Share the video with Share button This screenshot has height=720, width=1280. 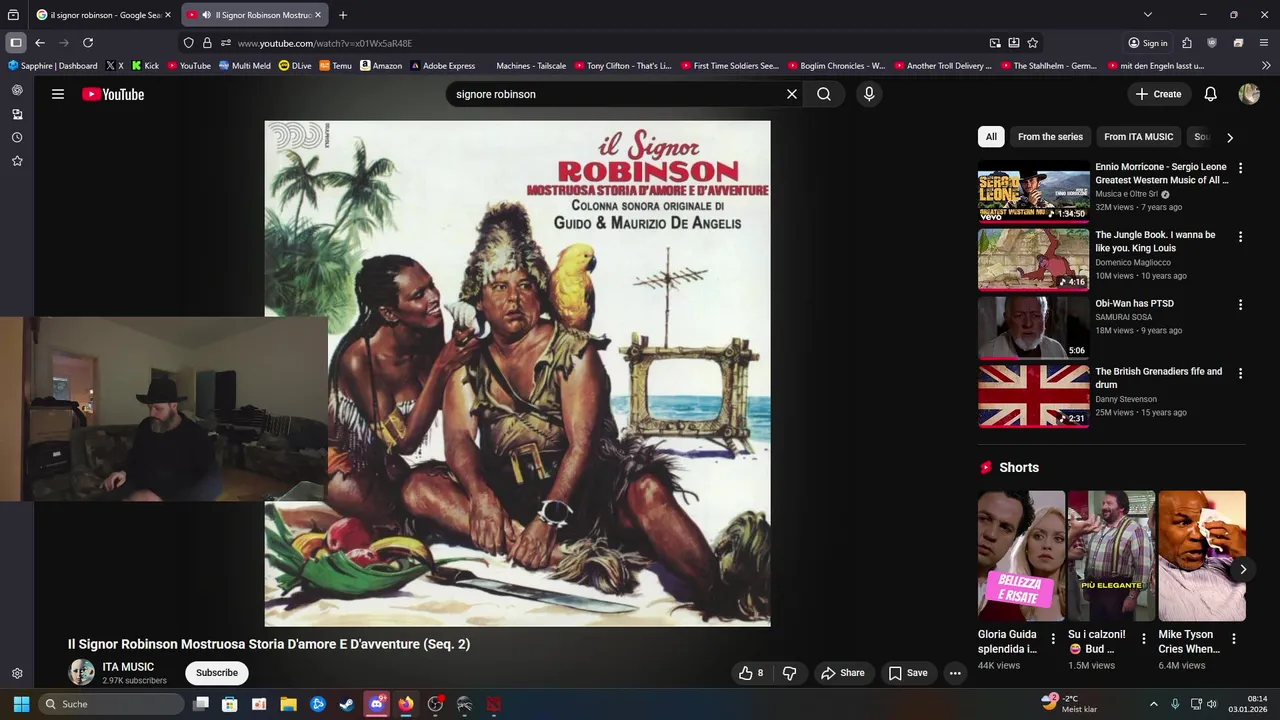(x=843, y=673)
